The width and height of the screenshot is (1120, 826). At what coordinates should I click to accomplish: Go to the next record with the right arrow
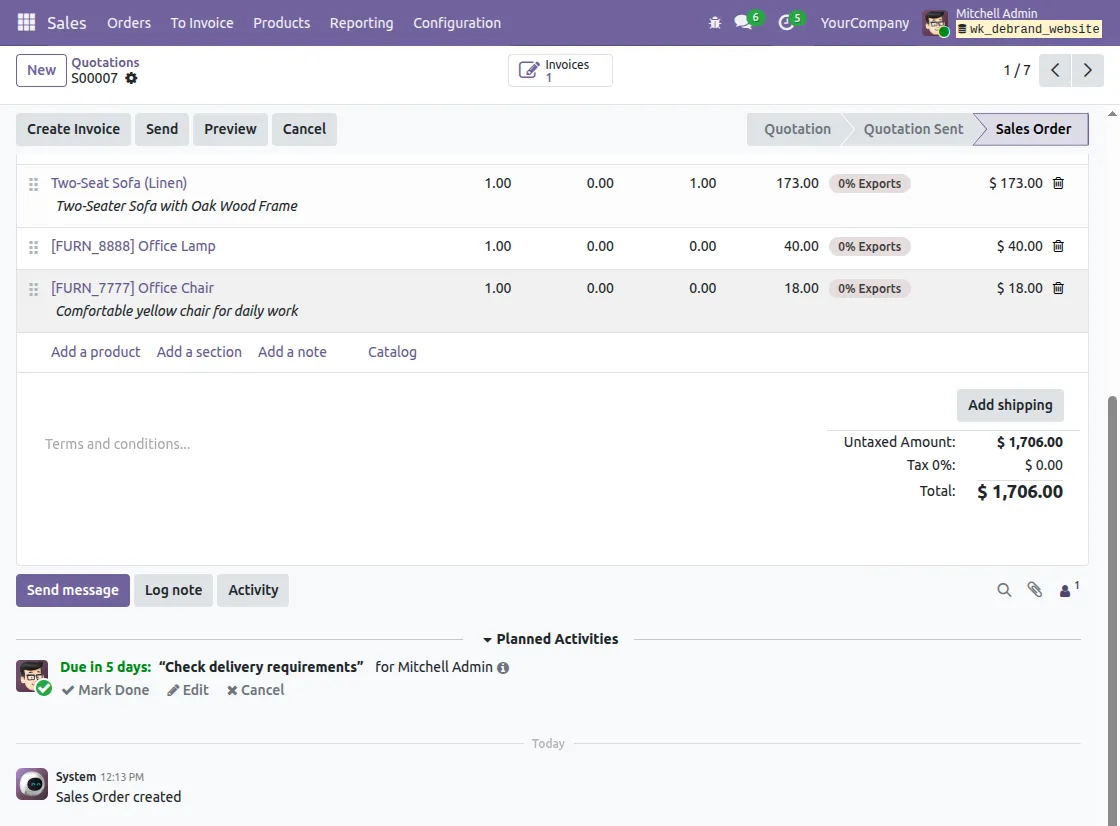tap(1088, 70)
